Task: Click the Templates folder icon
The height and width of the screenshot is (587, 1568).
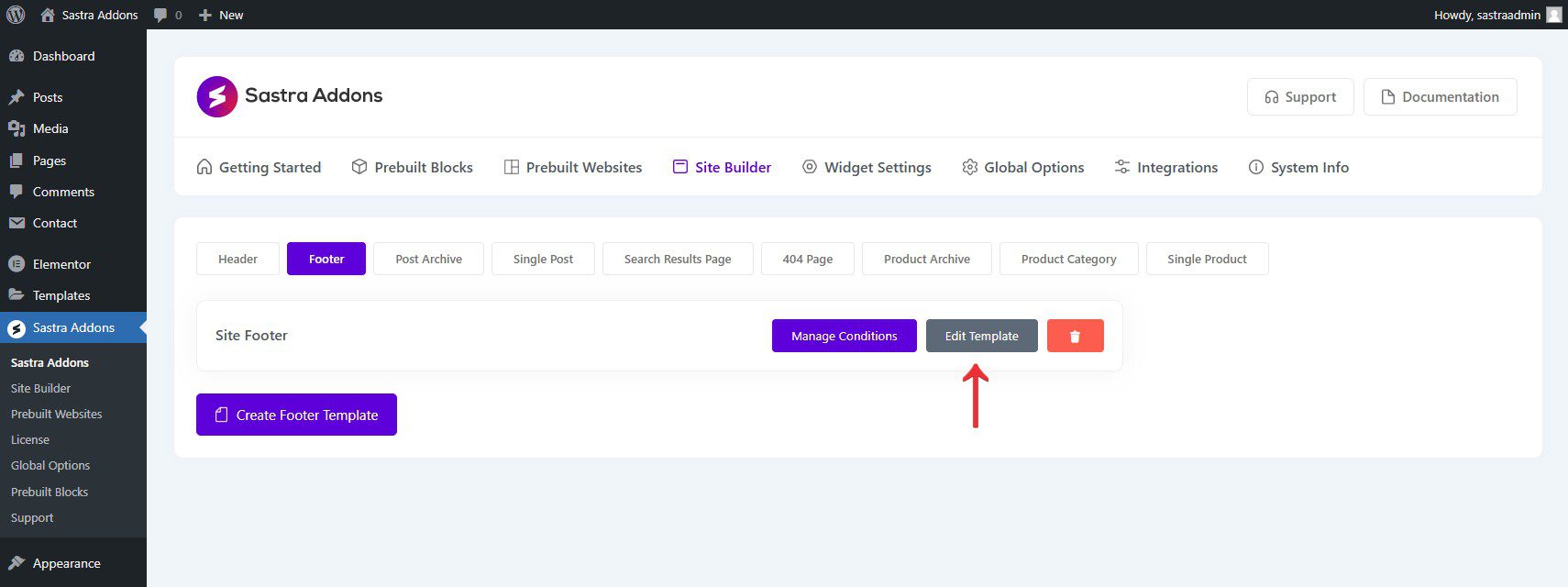Action: [17, 295]
